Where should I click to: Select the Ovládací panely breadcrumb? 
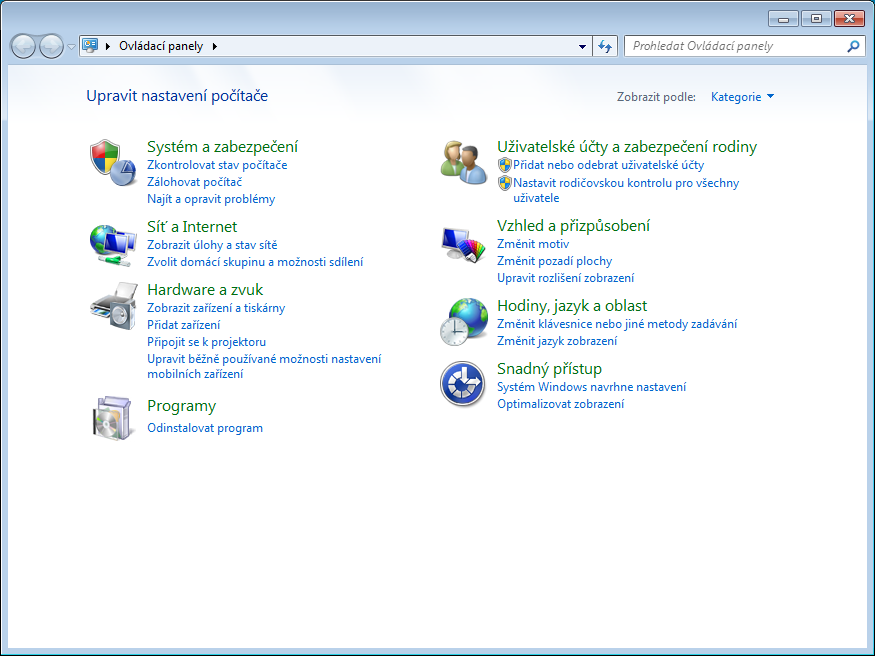click(161, 46)
